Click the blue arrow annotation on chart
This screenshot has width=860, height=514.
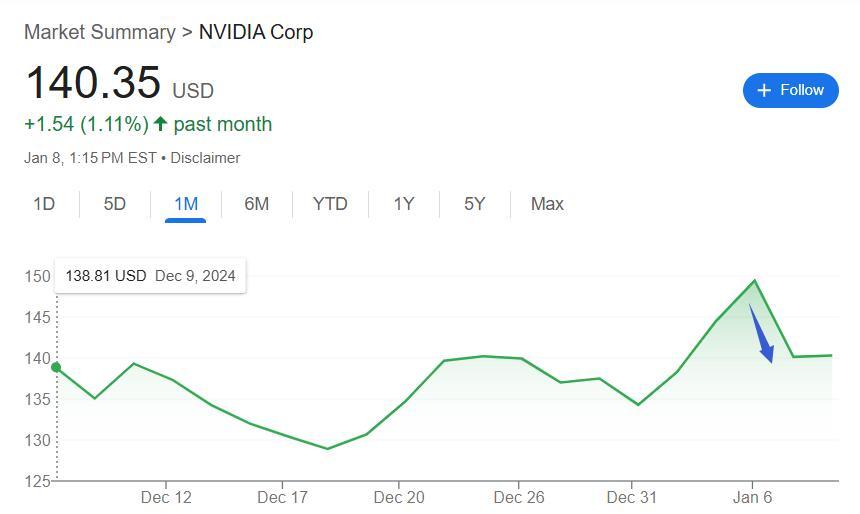pyautogui.click(x=761, y=333)
